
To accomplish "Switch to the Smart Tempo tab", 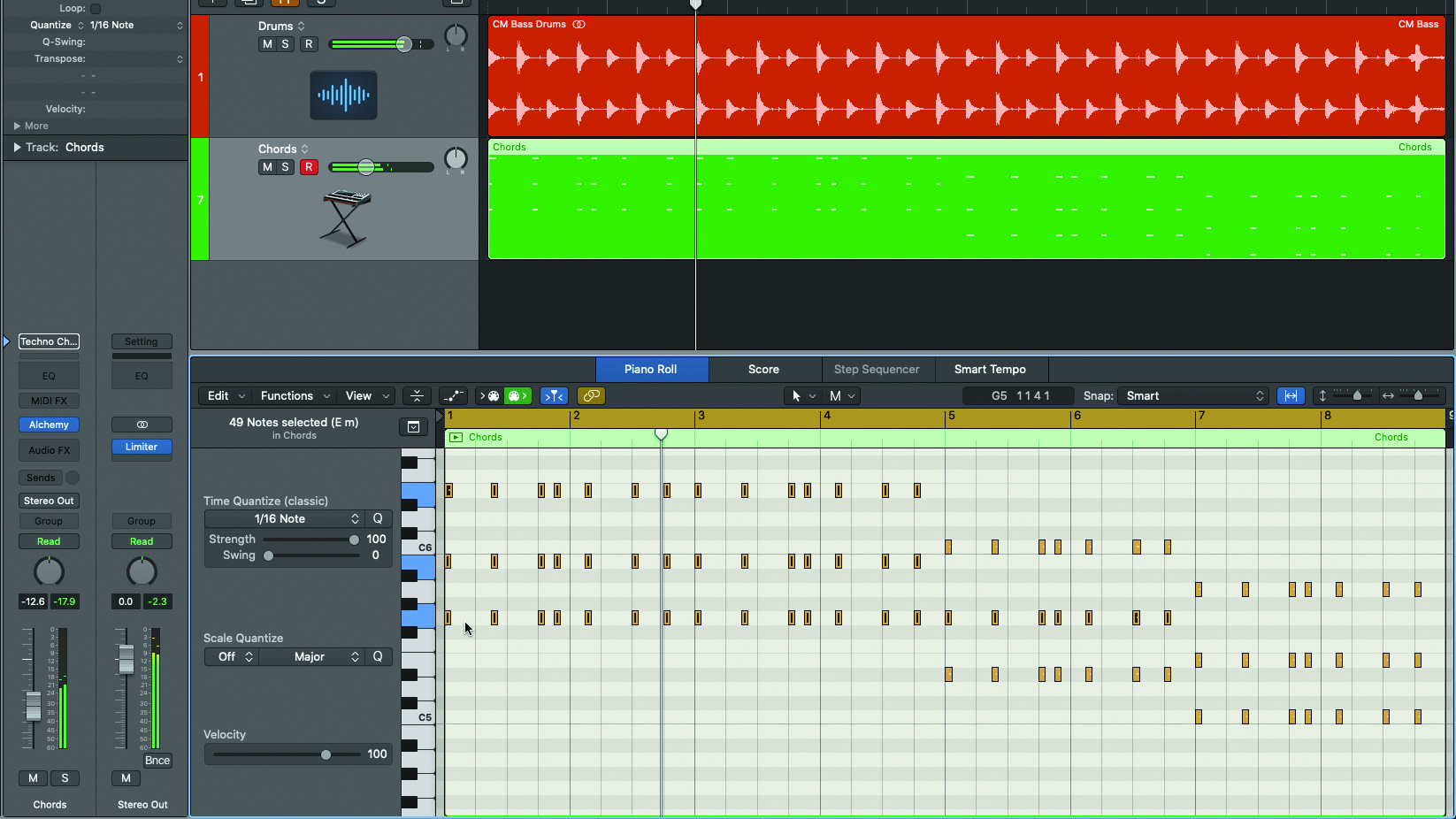I will (990, 370).
